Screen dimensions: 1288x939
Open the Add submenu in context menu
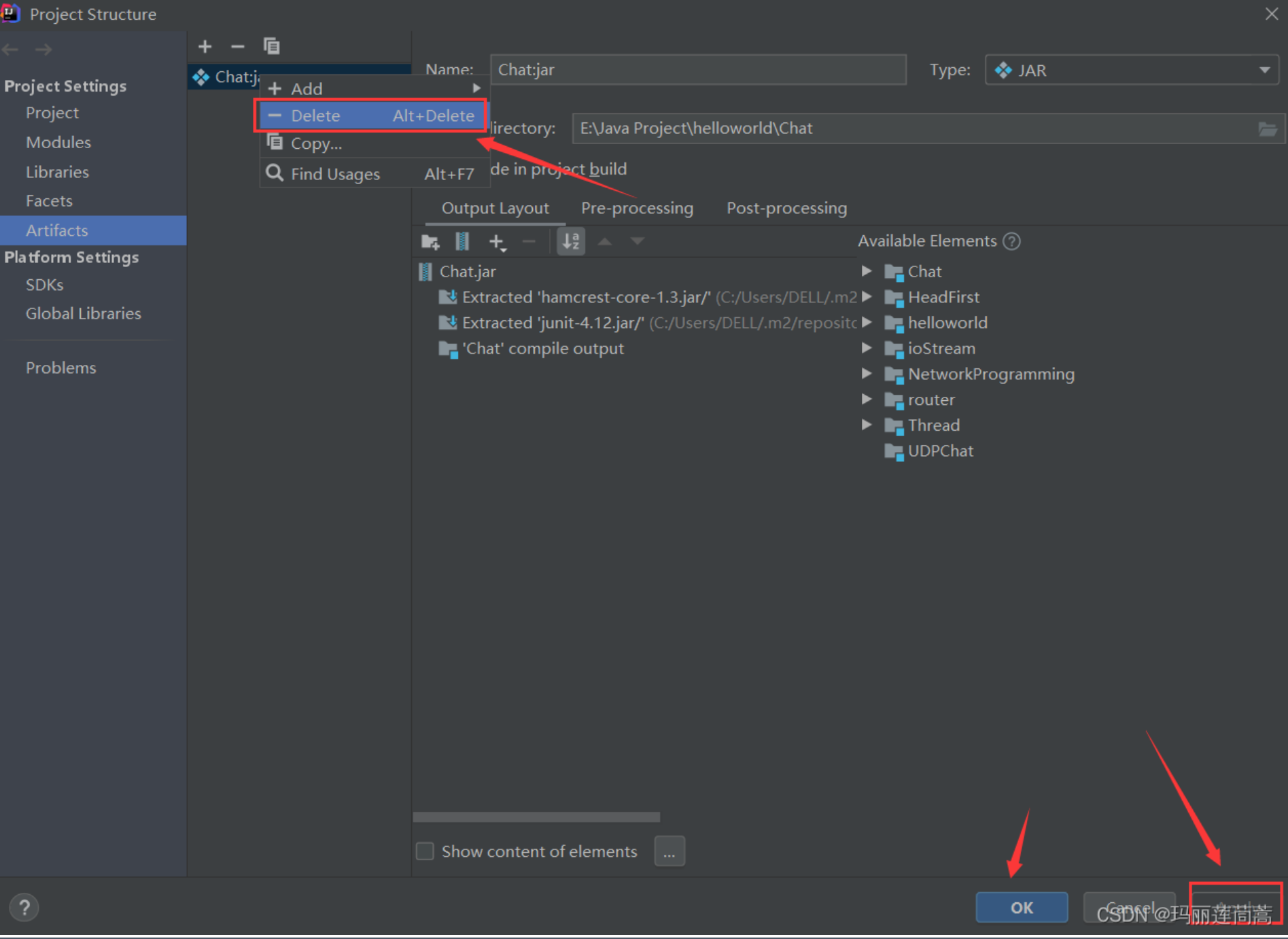(x=375, y=88)
